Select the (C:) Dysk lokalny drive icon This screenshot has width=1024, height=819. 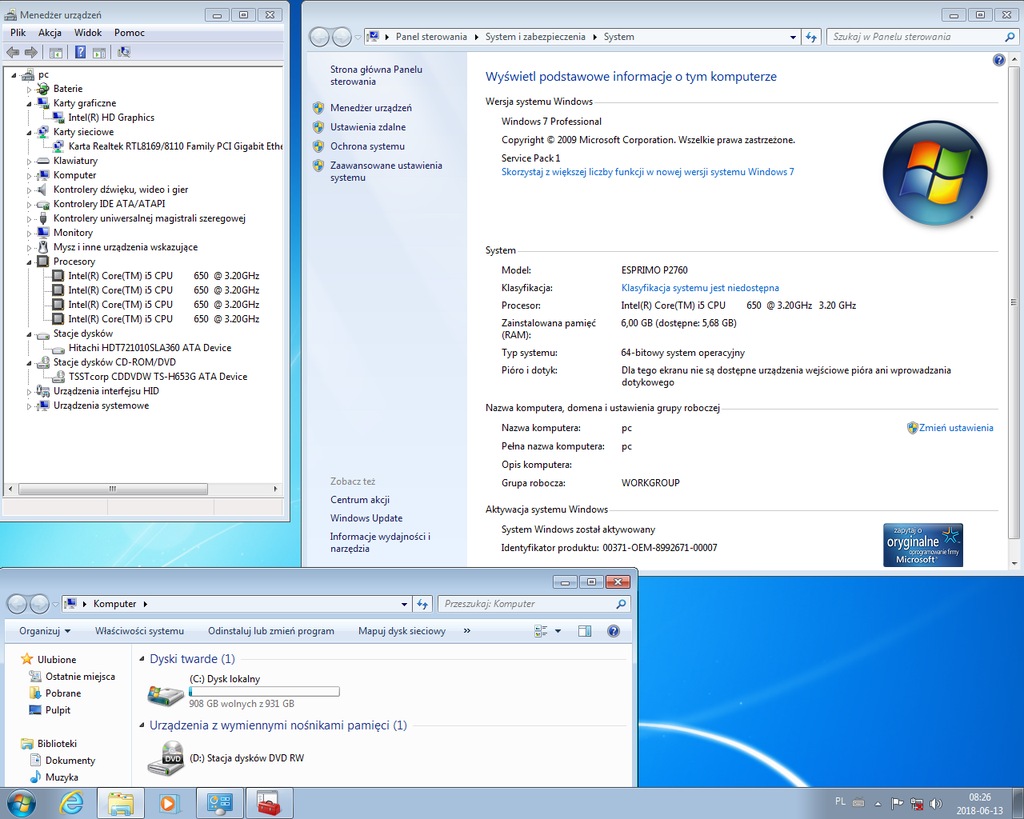click(166, 694)
